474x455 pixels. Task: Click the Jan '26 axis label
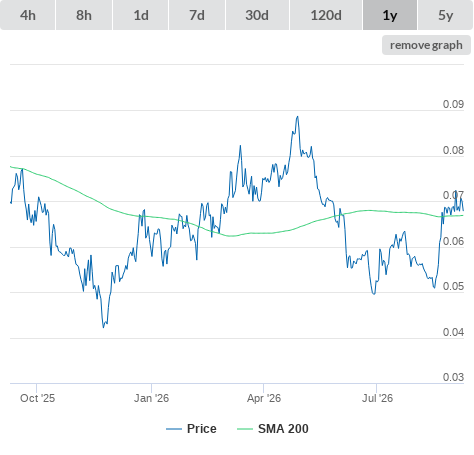tap(151, 398)
